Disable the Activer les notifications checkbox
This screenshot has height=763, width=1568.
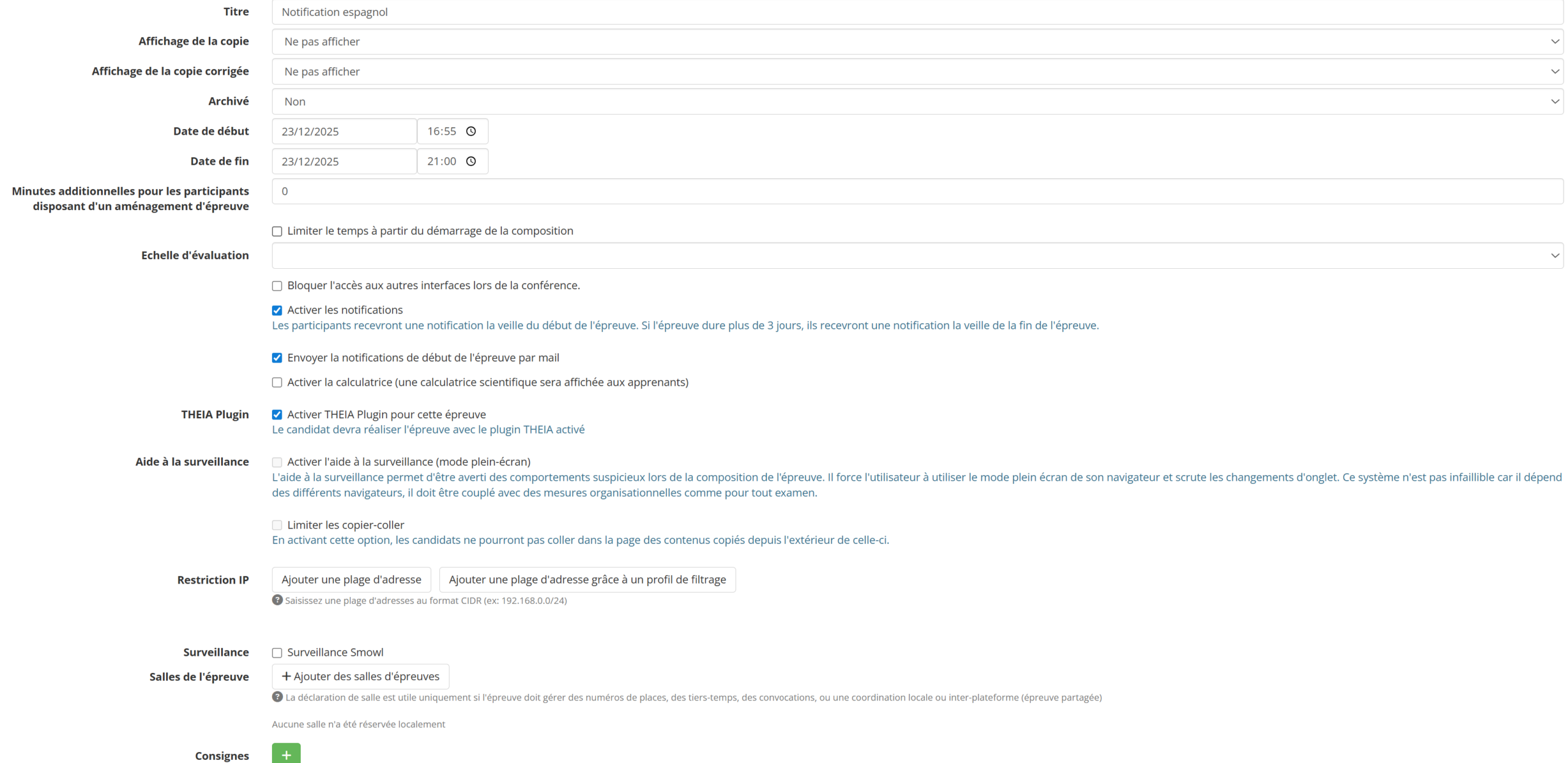(277, 310)
